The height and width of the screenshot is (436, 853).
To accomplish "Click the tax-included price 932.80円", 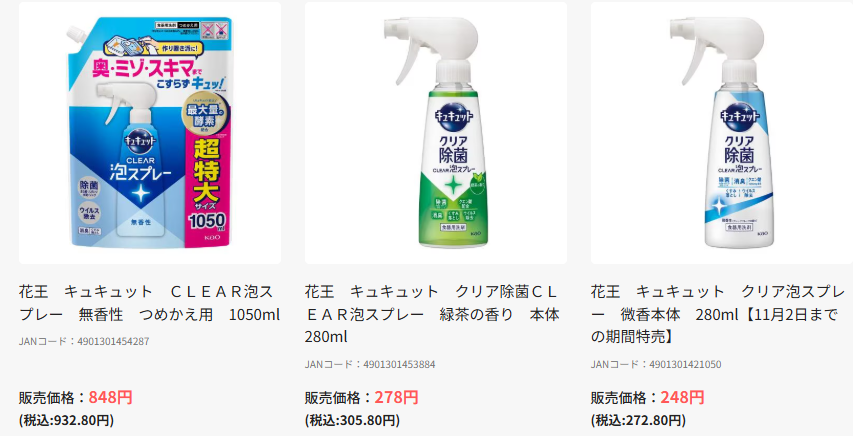I will 66,420.
